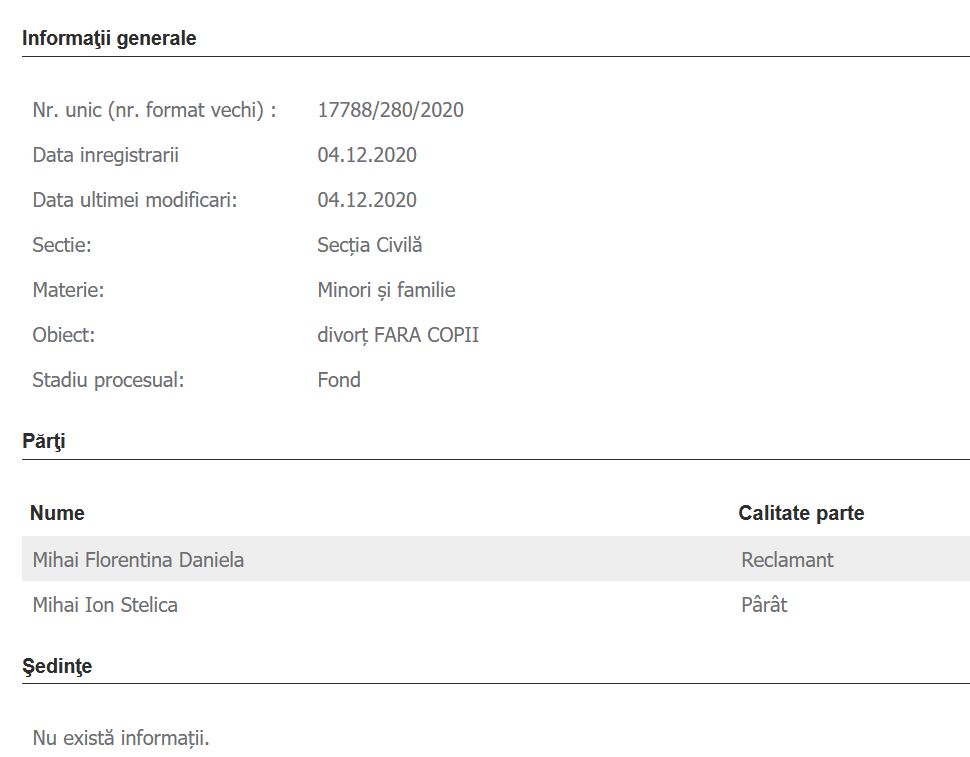Click the Nu există informații message
This screenshot has height=757, width=970.
(121, 739)
